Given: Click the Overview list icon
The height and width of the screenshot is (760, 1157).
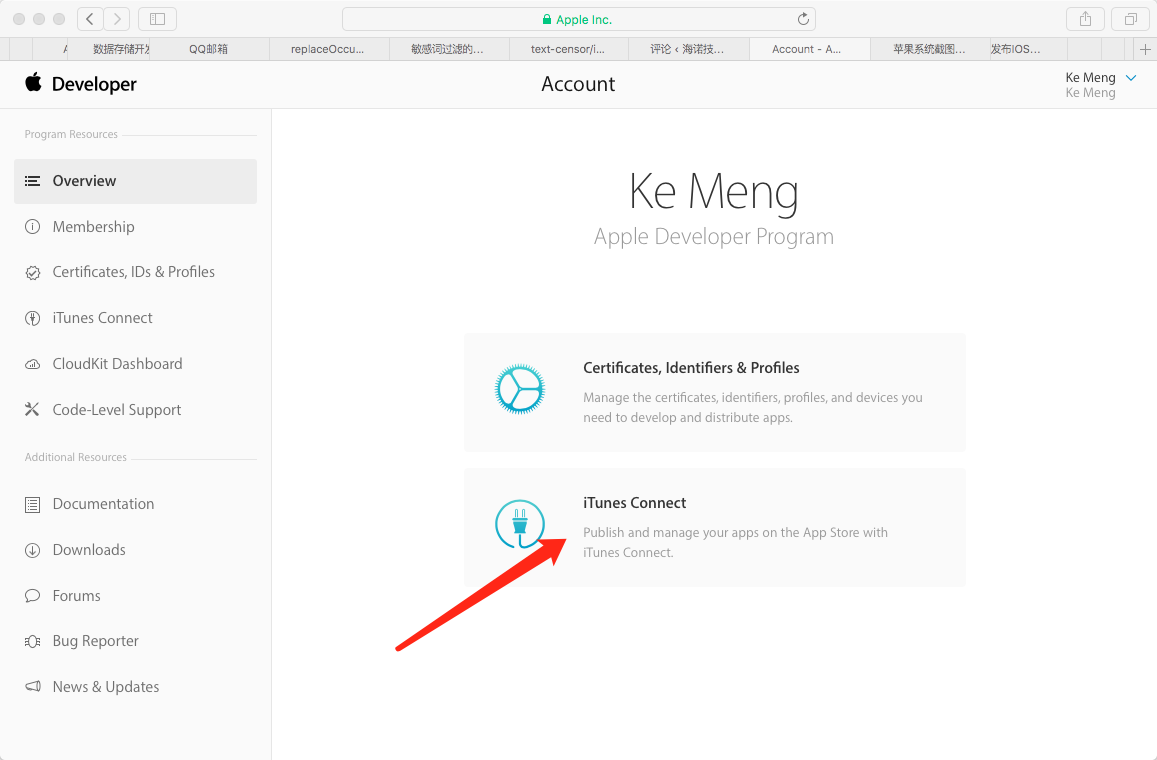Looking at the screenshot, I should [32, 181].
